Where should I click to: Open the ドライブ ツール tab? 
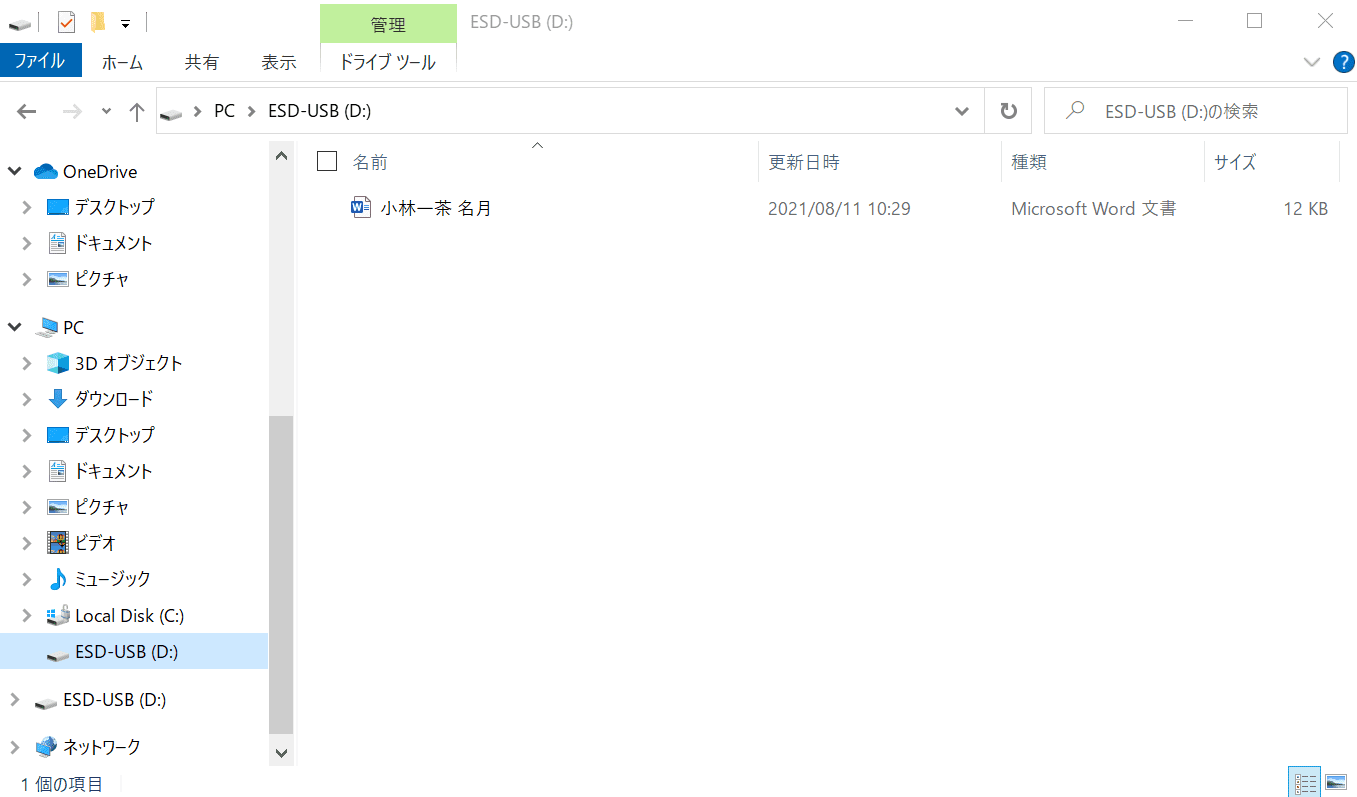[388, 62]
